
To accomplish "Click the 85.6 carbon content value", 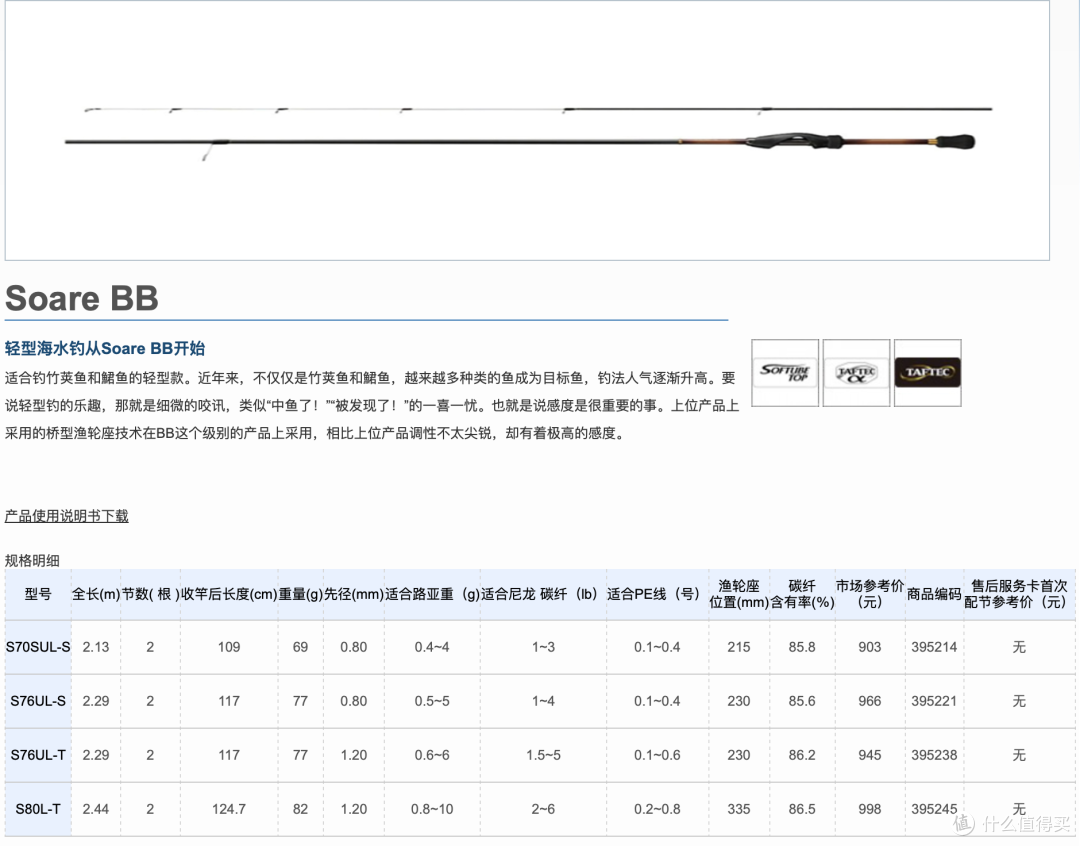I will 802,701.
